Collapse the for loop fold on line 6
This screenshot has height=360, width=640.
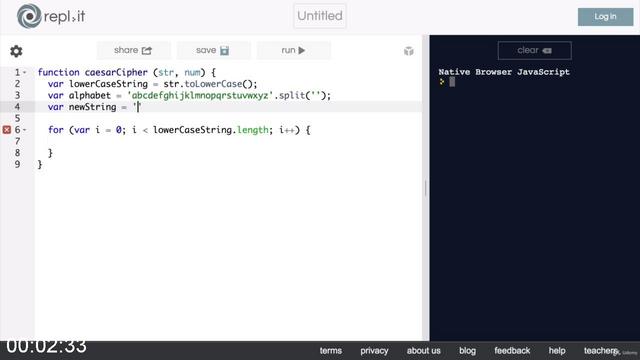[x=24, y=130]
